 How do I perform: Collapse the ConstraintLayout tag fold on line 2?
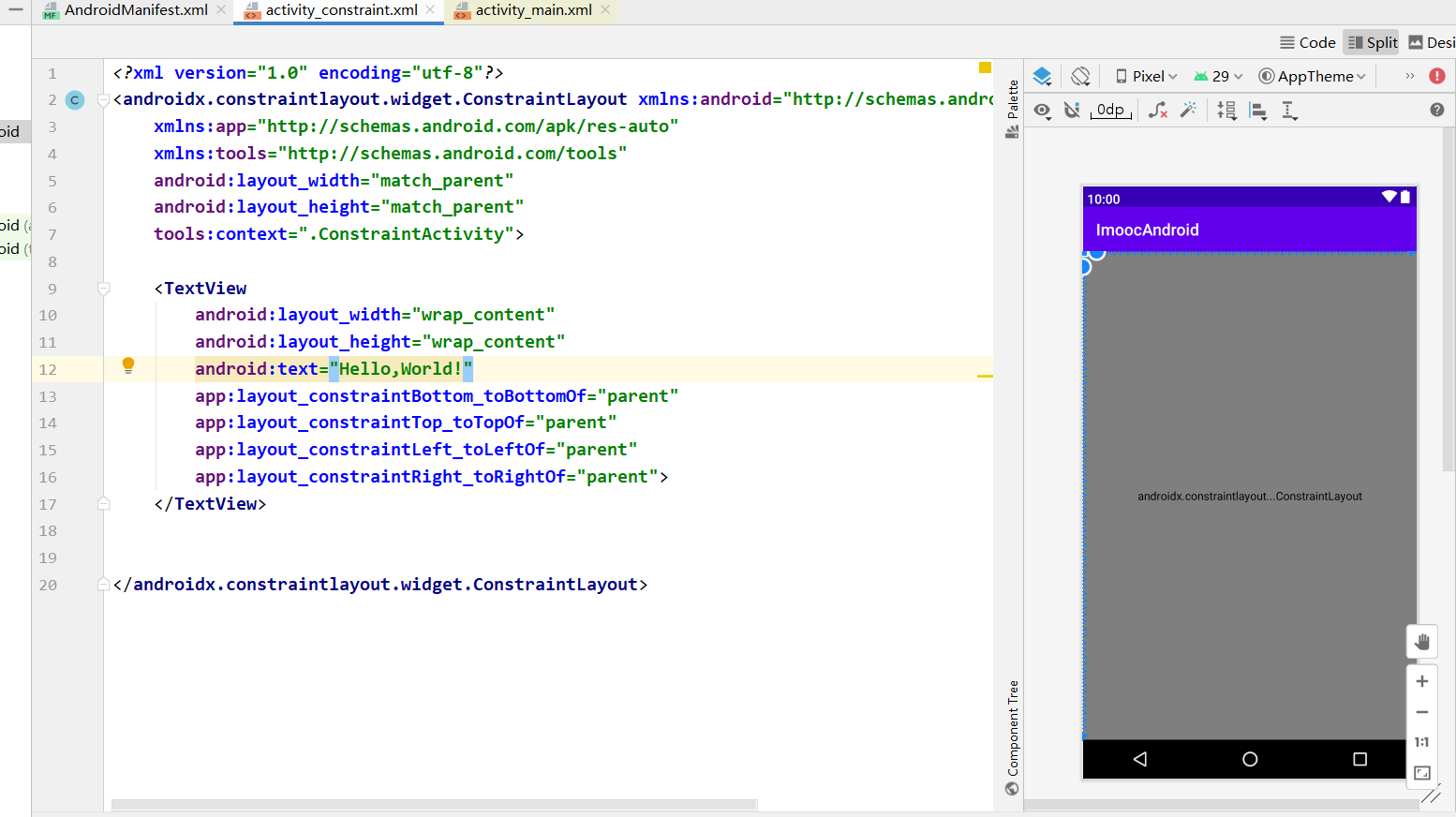(x=104, y=100)
